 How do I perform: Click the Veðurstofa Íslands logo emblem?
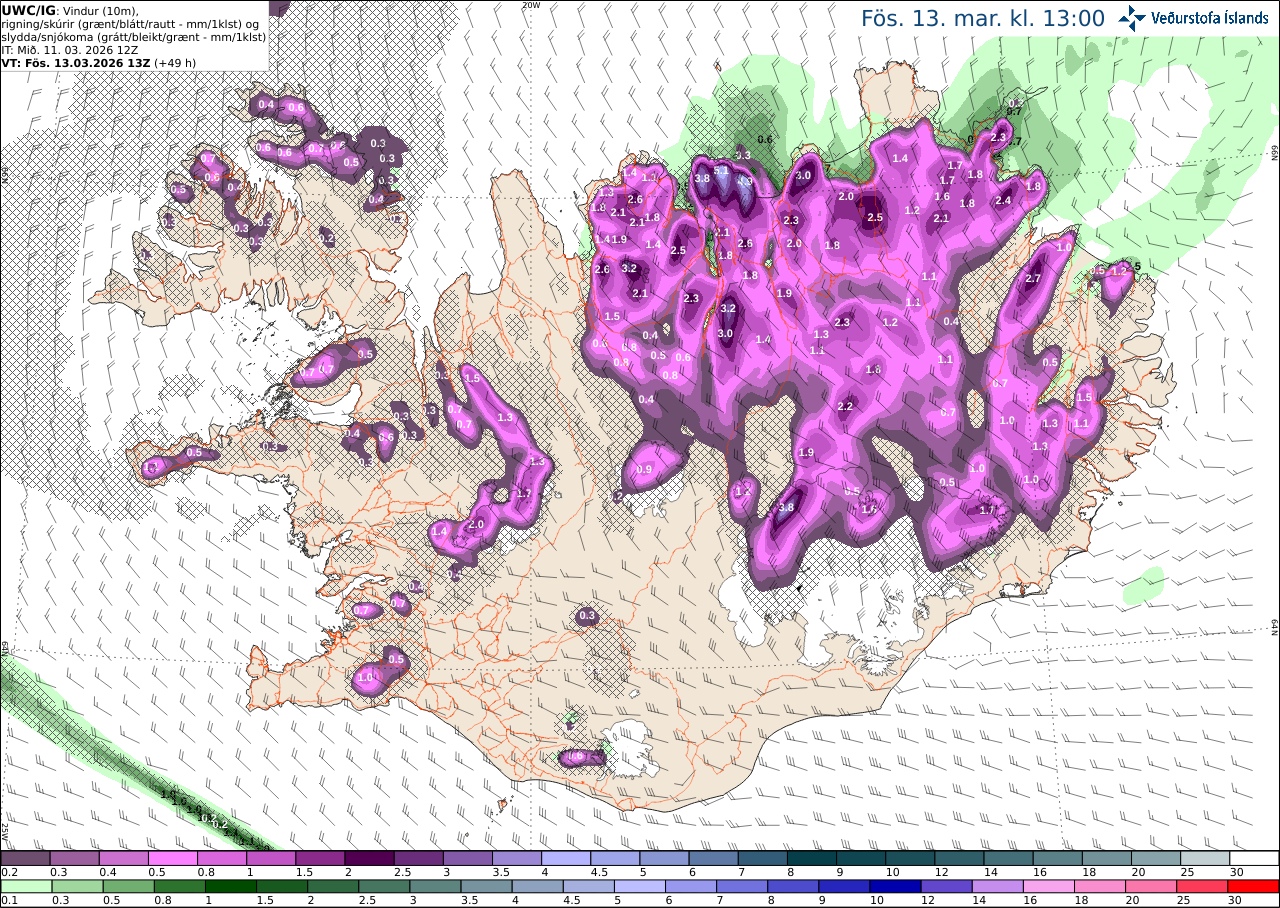coord(1133,17)
